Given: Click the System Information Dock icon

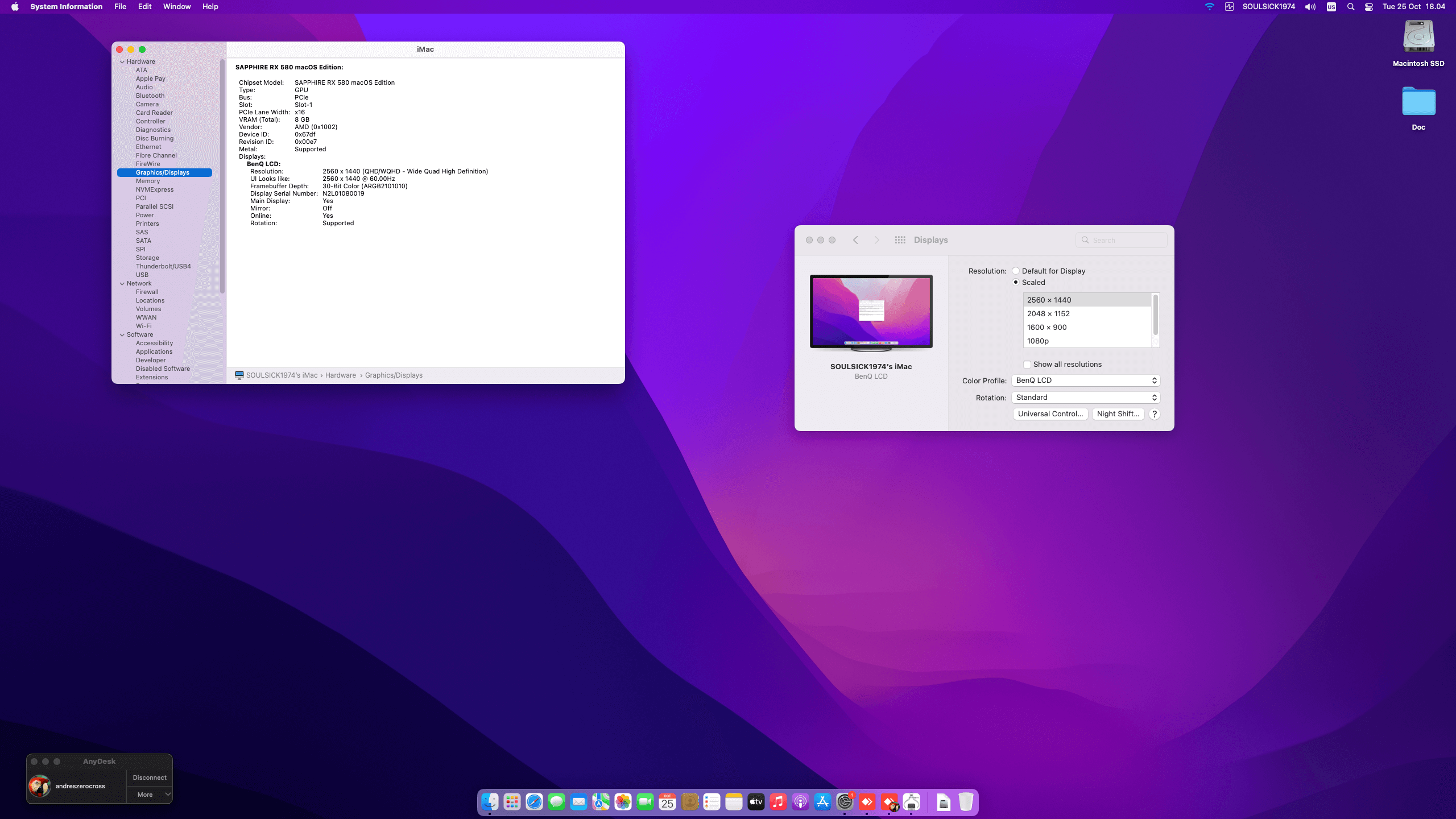Looking at the screenshot, I should tap(911, 802).
